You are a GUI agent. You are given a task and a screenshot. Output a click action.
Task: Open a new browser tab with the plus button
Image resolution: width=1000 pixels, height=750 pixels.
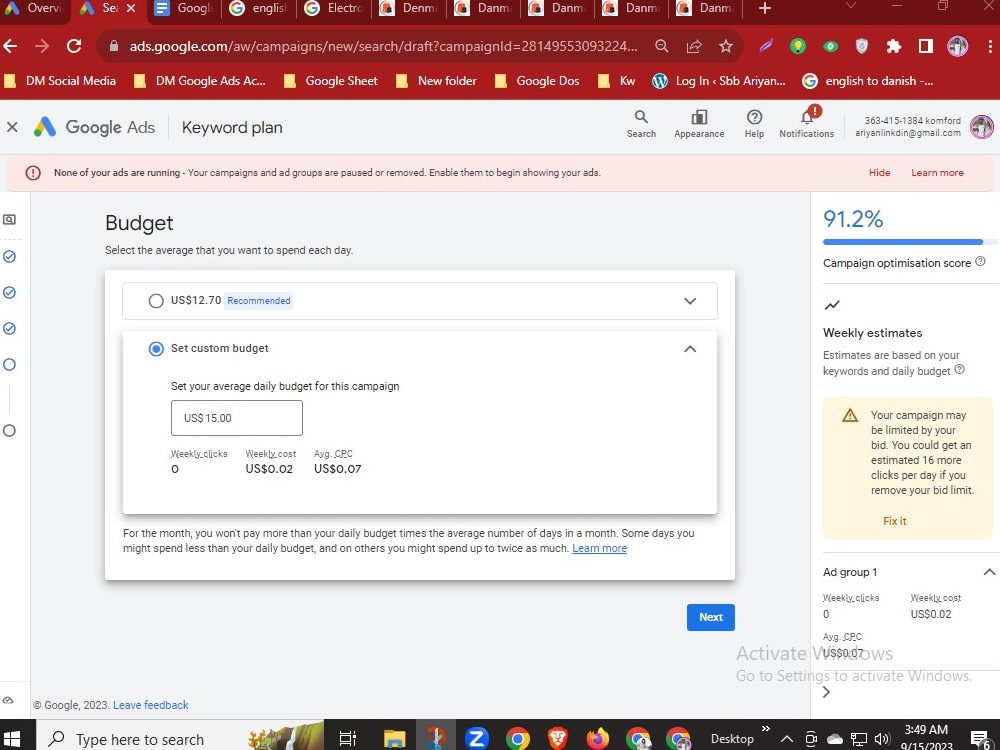tap(765, 8)
